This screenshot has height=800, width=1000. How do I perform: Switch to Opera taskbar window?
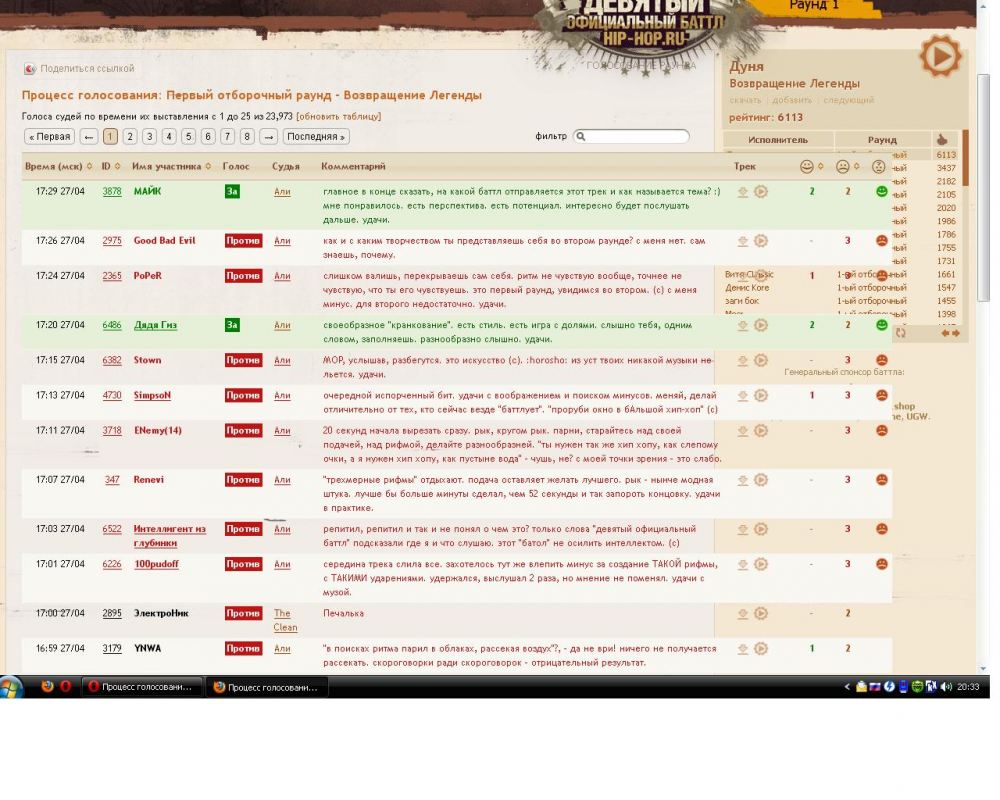tap(142, 687)
